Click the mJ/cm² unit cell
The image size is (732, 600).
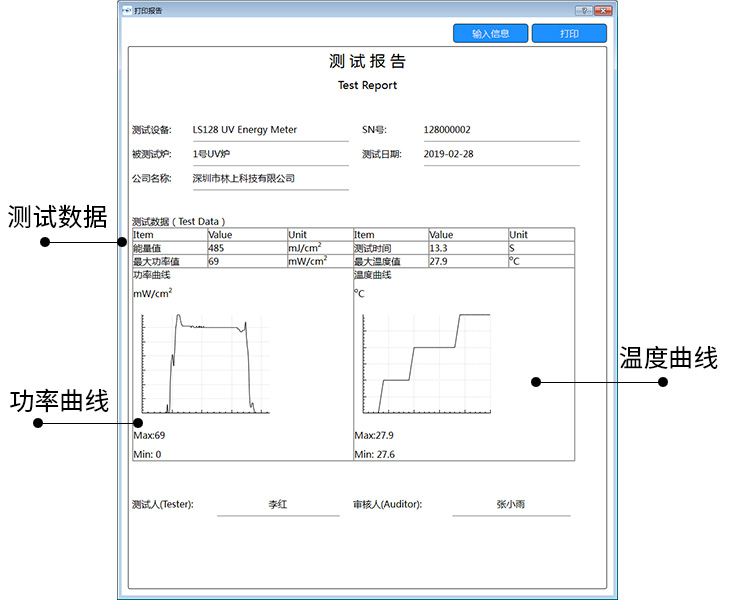point(320,248)
